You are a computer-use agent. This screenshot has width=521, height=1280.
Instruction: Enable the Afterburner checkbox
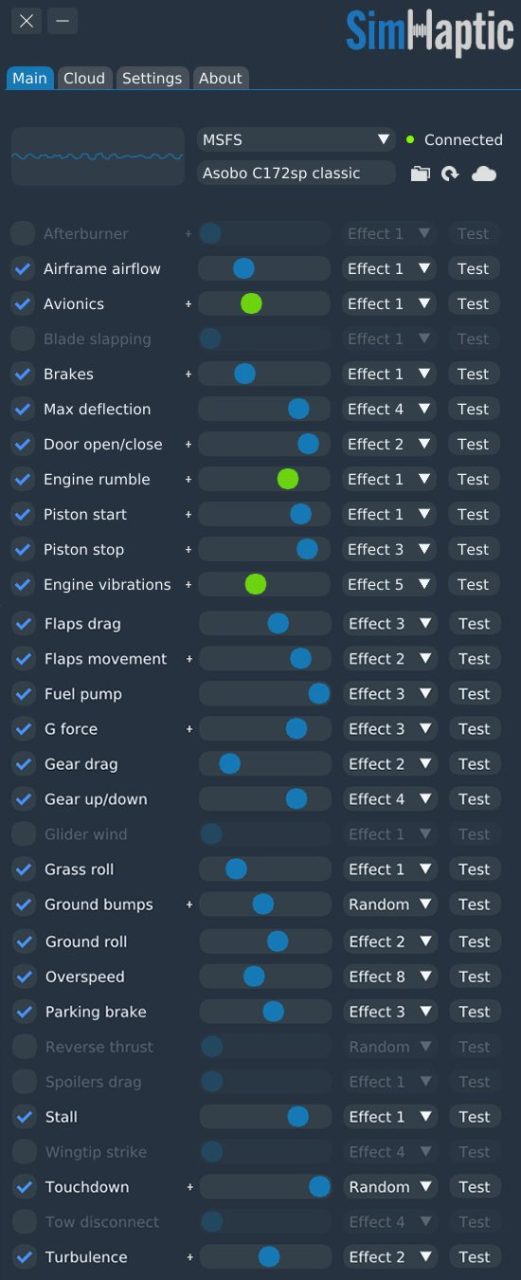tap(22, 234)
